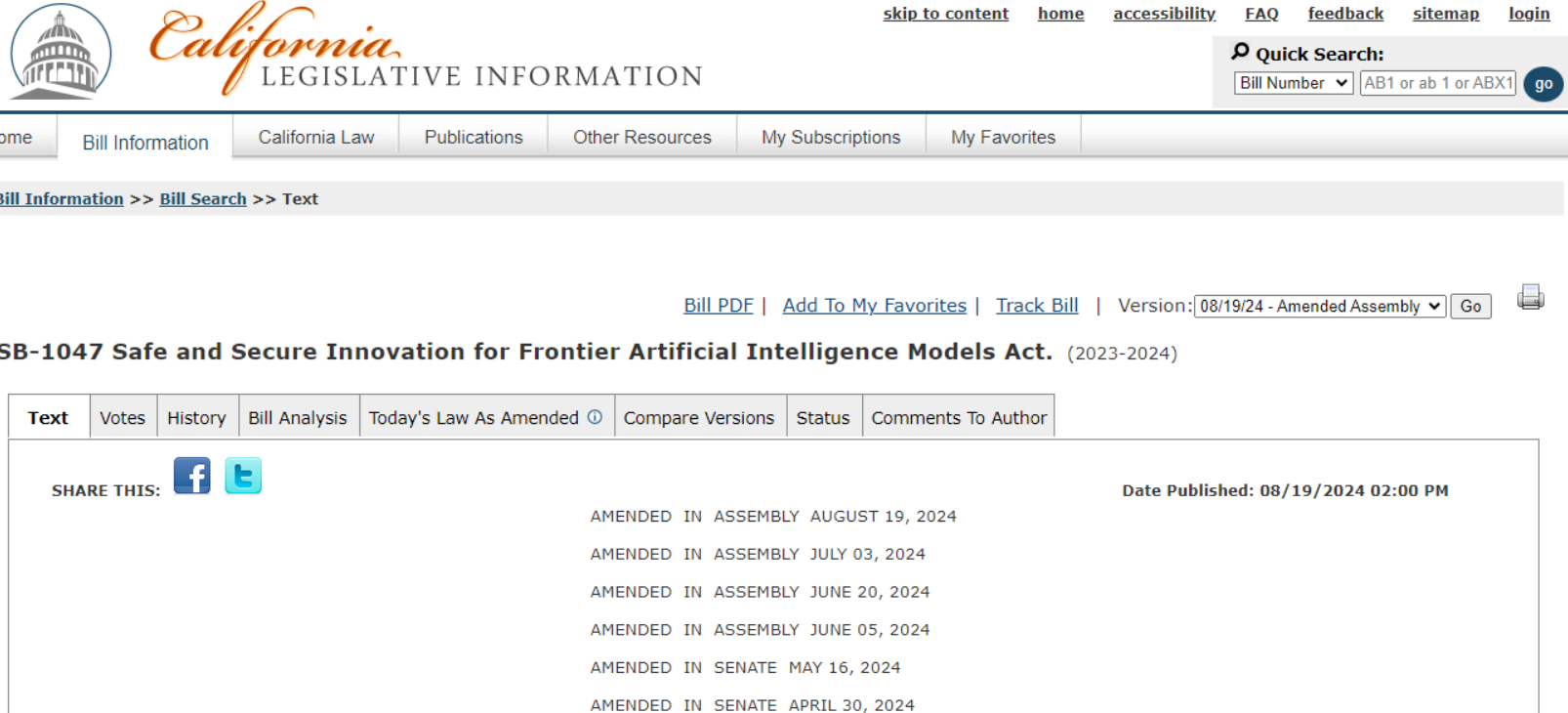Screen dimensions: 1568x713
Task: Open the Publications menu item
Action: [x=474, y=138]
